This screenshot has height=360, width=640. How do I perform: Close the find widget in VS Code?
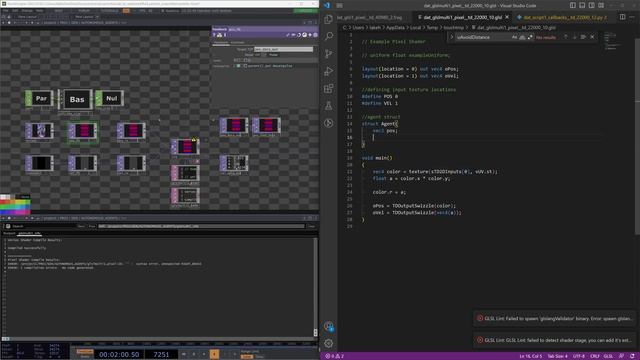click(592, 37)
